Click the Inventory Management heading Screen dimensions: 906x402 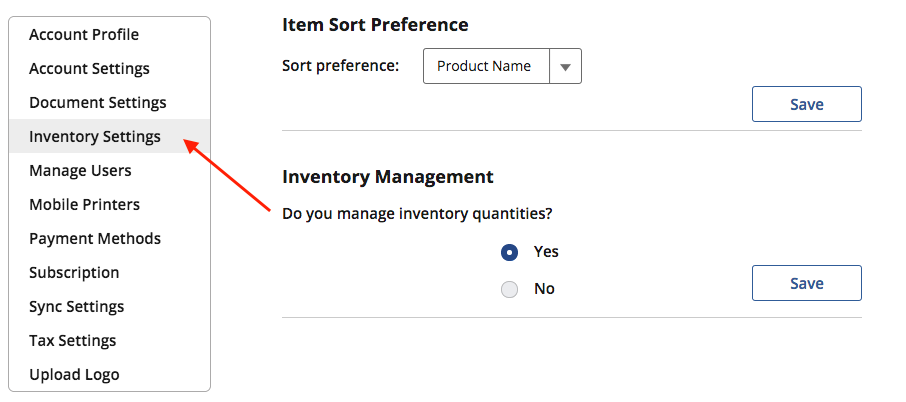[x=388, y=177]
